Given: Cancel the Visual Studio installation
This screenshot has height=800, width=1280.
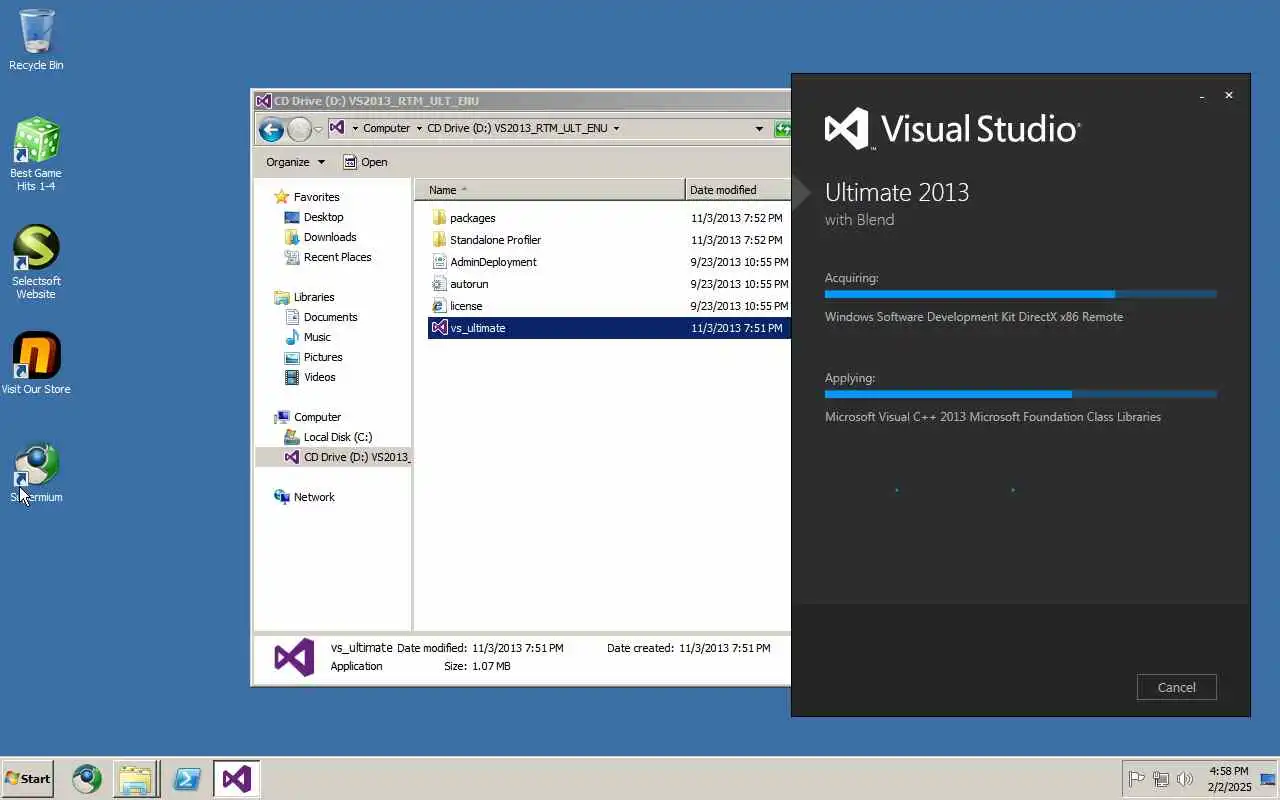Looking at the screenshot, I should (1176, 687).
